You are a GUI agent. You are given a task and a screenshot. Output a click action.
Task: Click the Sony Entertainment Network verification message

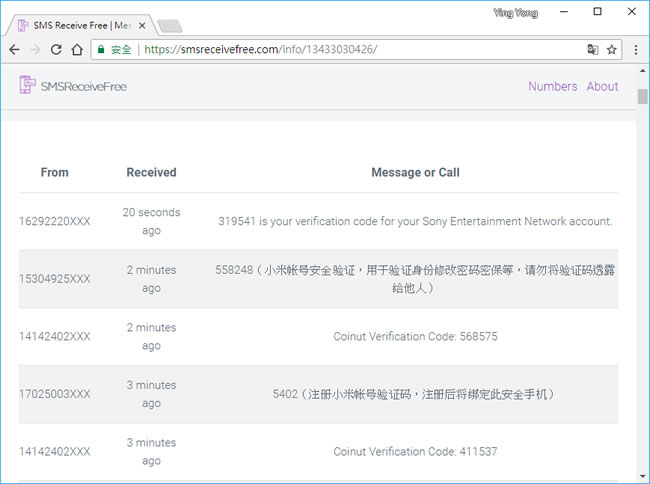click(x=415, y=221)
